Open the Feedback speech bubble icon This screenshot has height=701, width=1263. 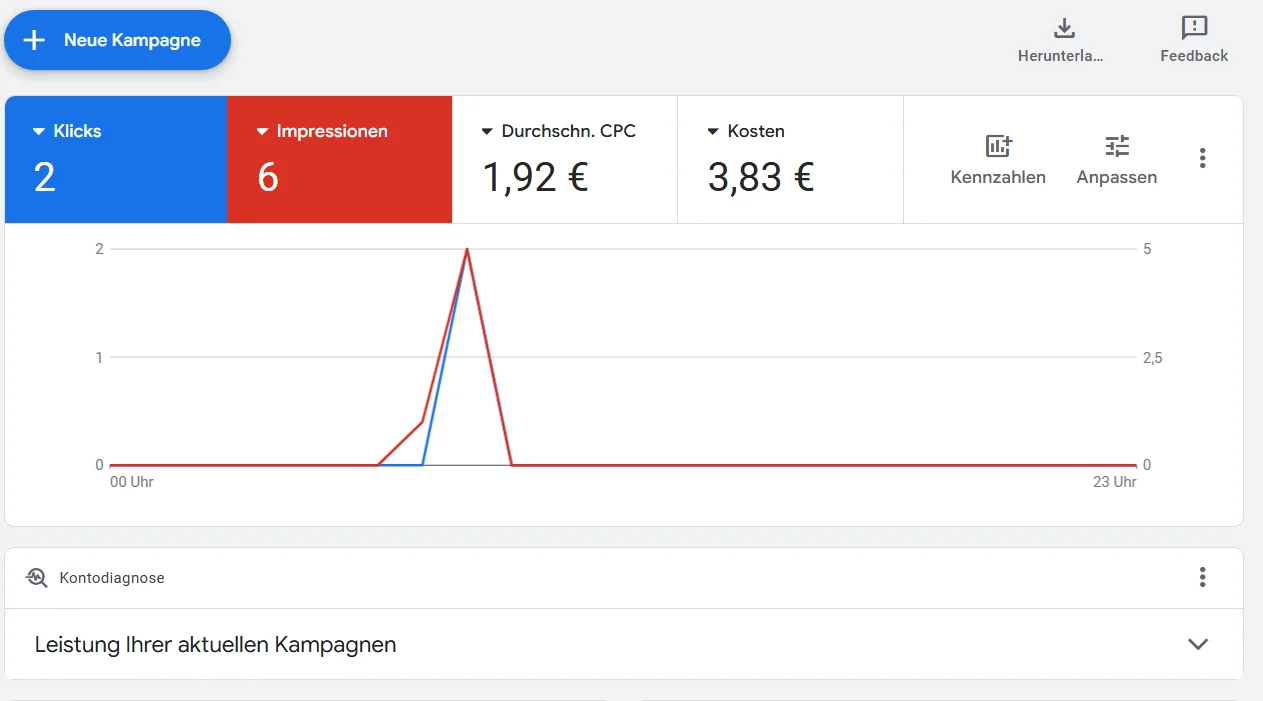click(x=1194, y=28)
